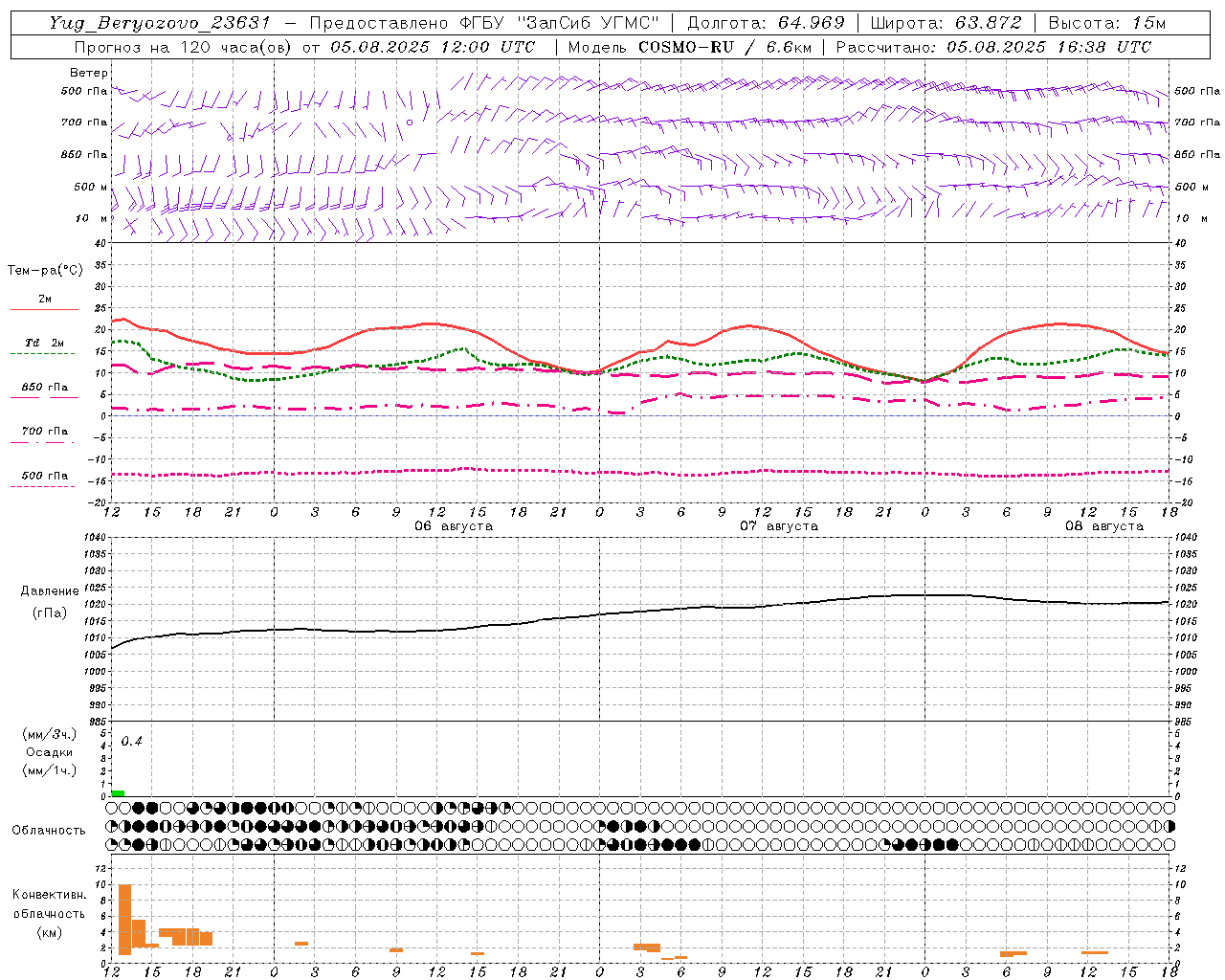The width and height of the screenshot is (1225, 980).
Task: Click the left 700 гПа wind level label
Action: tap(84, 122)
